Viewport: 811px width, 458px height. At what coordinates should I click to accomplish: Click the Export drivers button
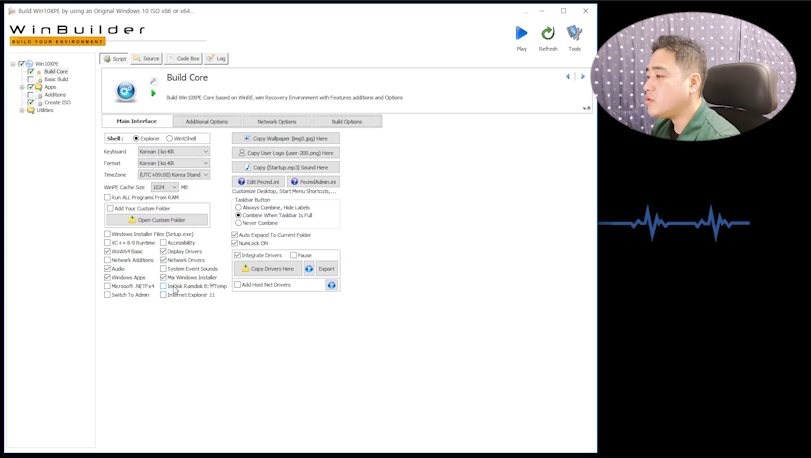326,269
